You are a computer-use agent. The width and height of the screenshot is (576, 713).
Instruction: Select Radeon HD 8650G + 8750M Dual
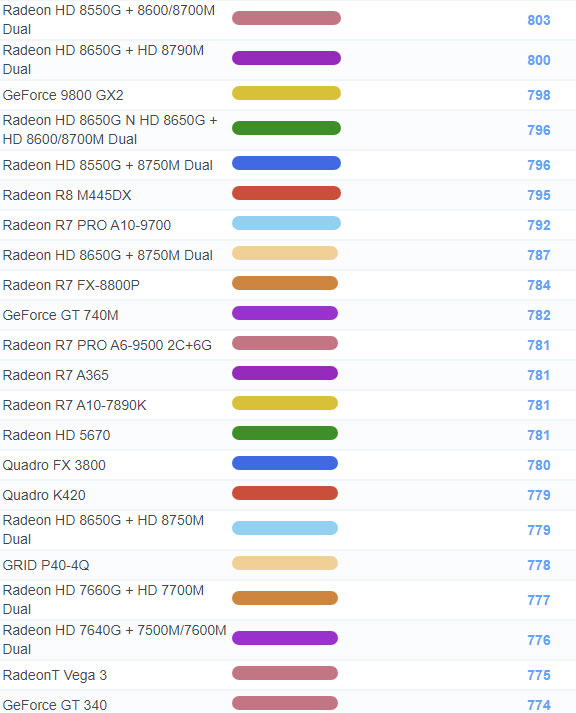coord(107,255)
